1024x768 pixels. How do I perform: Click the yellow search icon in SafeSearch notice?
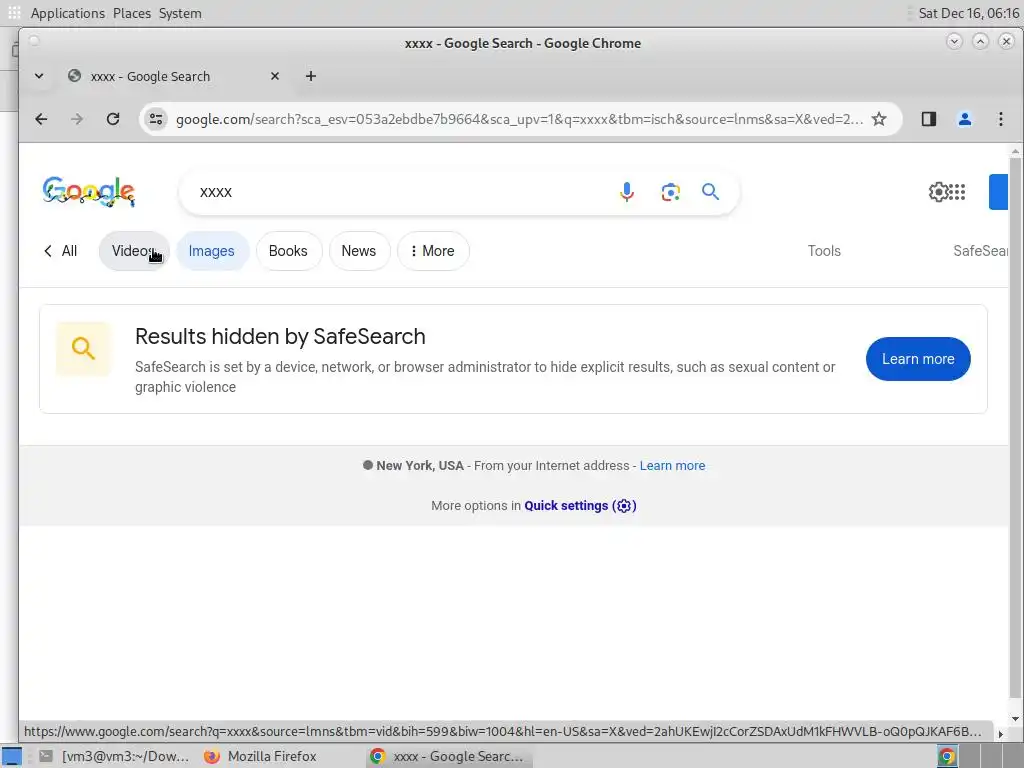(83, 348)
